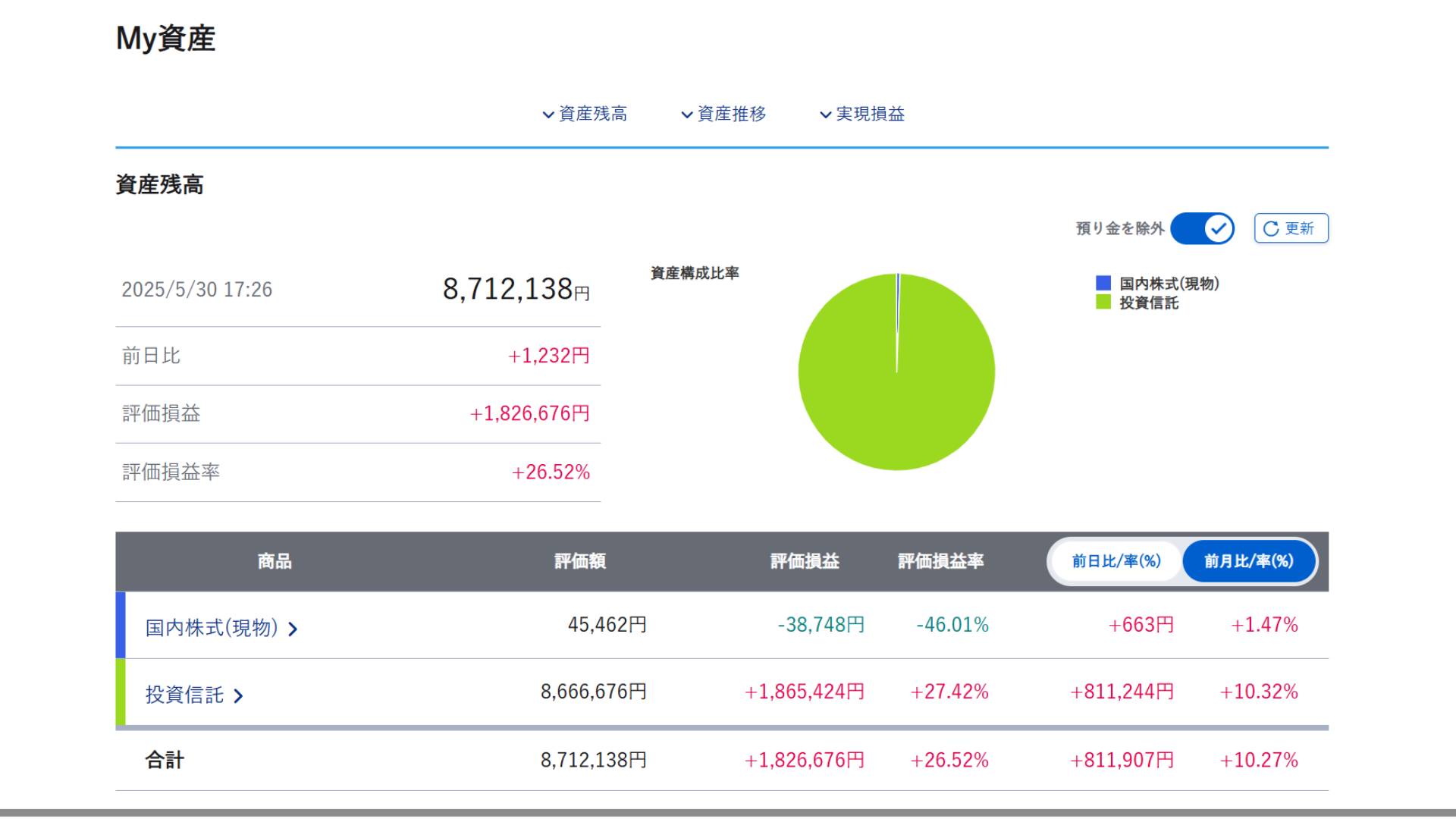Click the +10.32% monthly rate cell

(1259, 692)
